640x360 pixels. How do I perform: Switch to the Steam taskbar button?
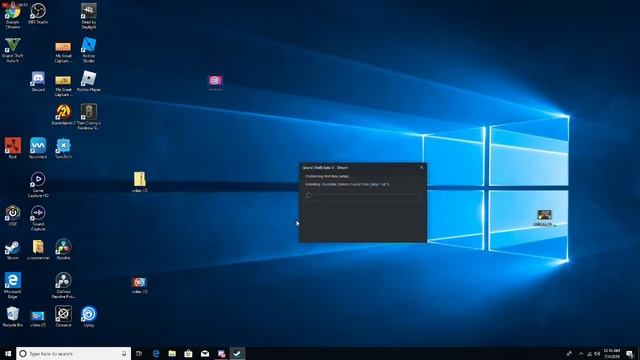pyautogui.click(x=238, y=353)
